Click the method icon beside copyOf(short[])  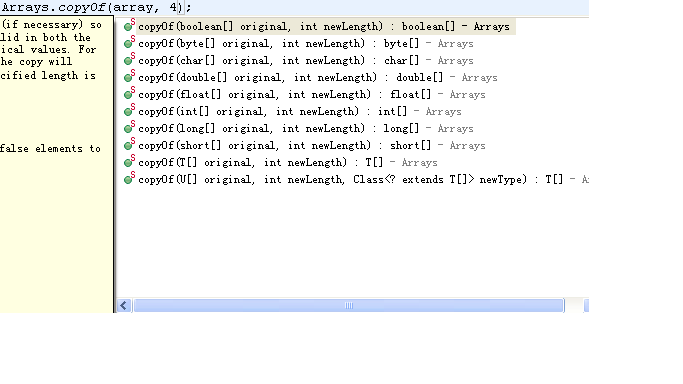(129, 145)
